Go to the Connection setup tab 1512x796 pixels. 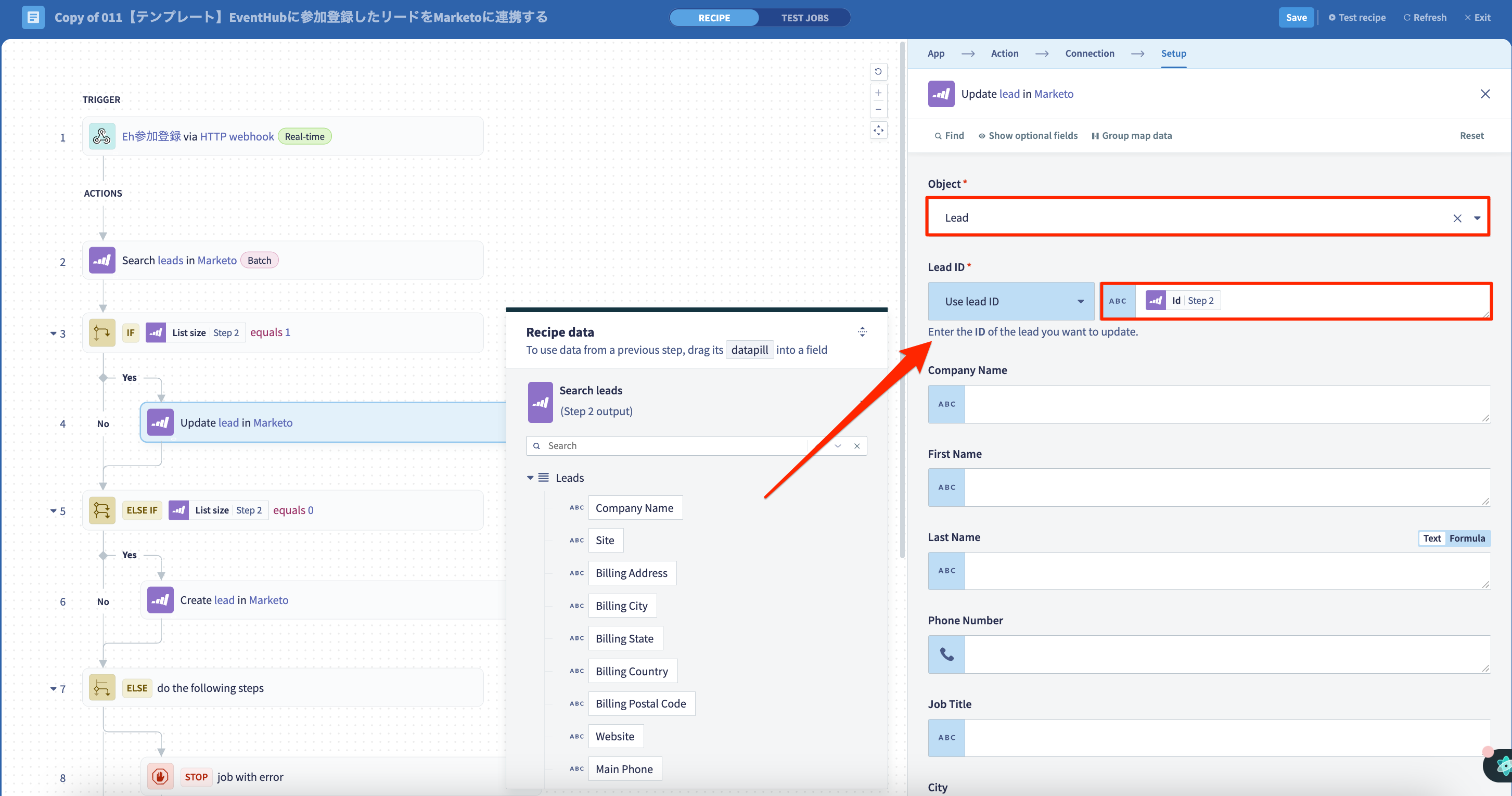coord(1090,54)
